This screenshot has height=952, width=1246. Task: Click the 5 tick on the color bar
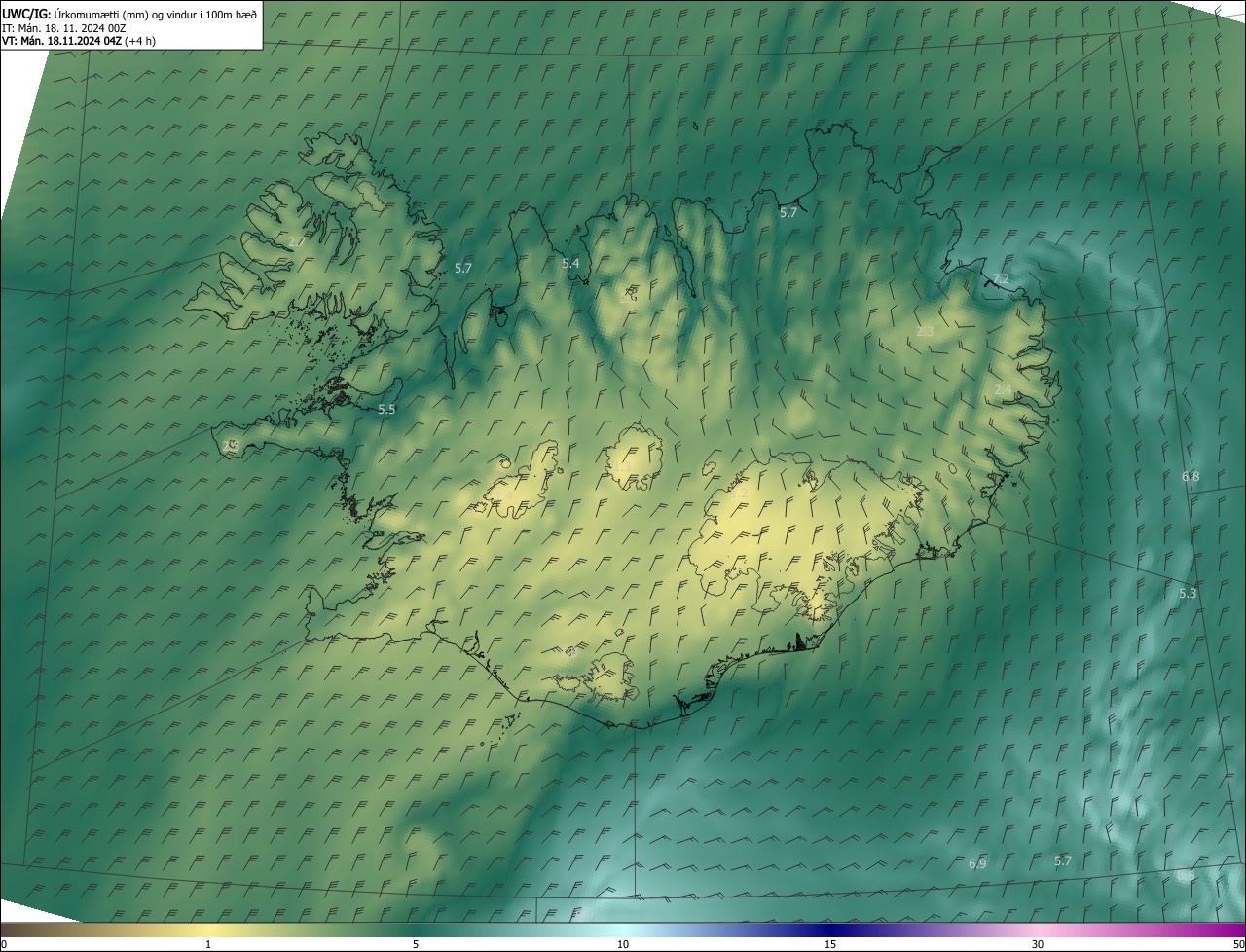point(416,944)
